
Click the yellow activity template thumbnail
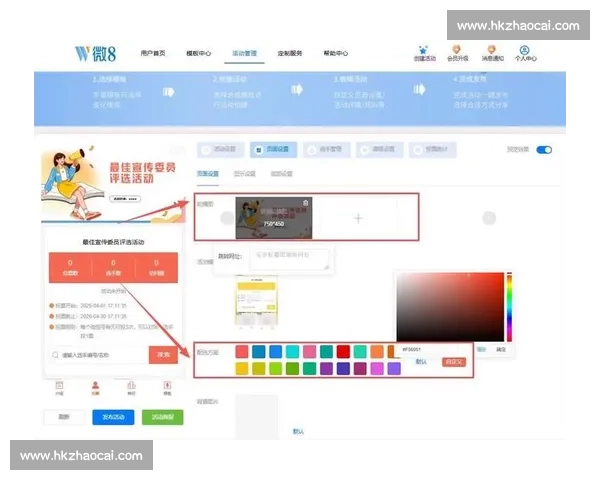click(x=256, y=300)
